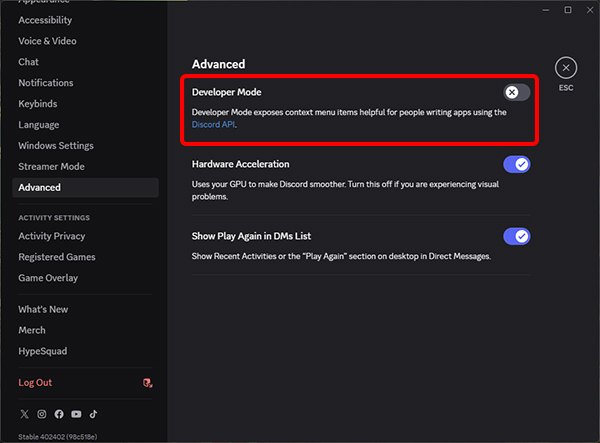The image size is (600, 443).
Task: Click the Show Play Again in DMs List label
Action: pyautogui.click(x=251, y=236)
